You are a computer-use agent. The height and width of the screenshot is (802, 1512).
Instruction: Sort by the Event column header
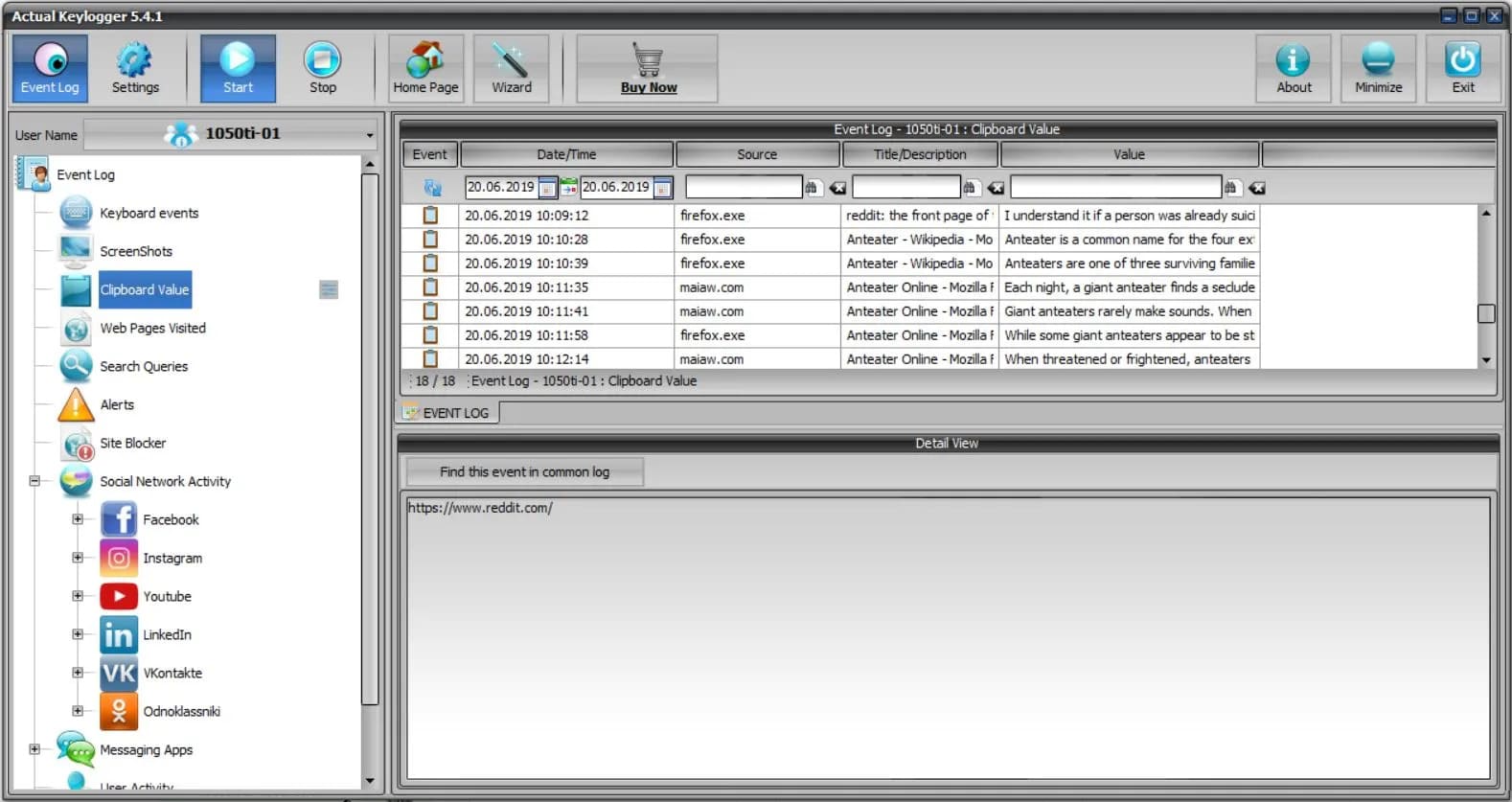click(x=429, y=154)
